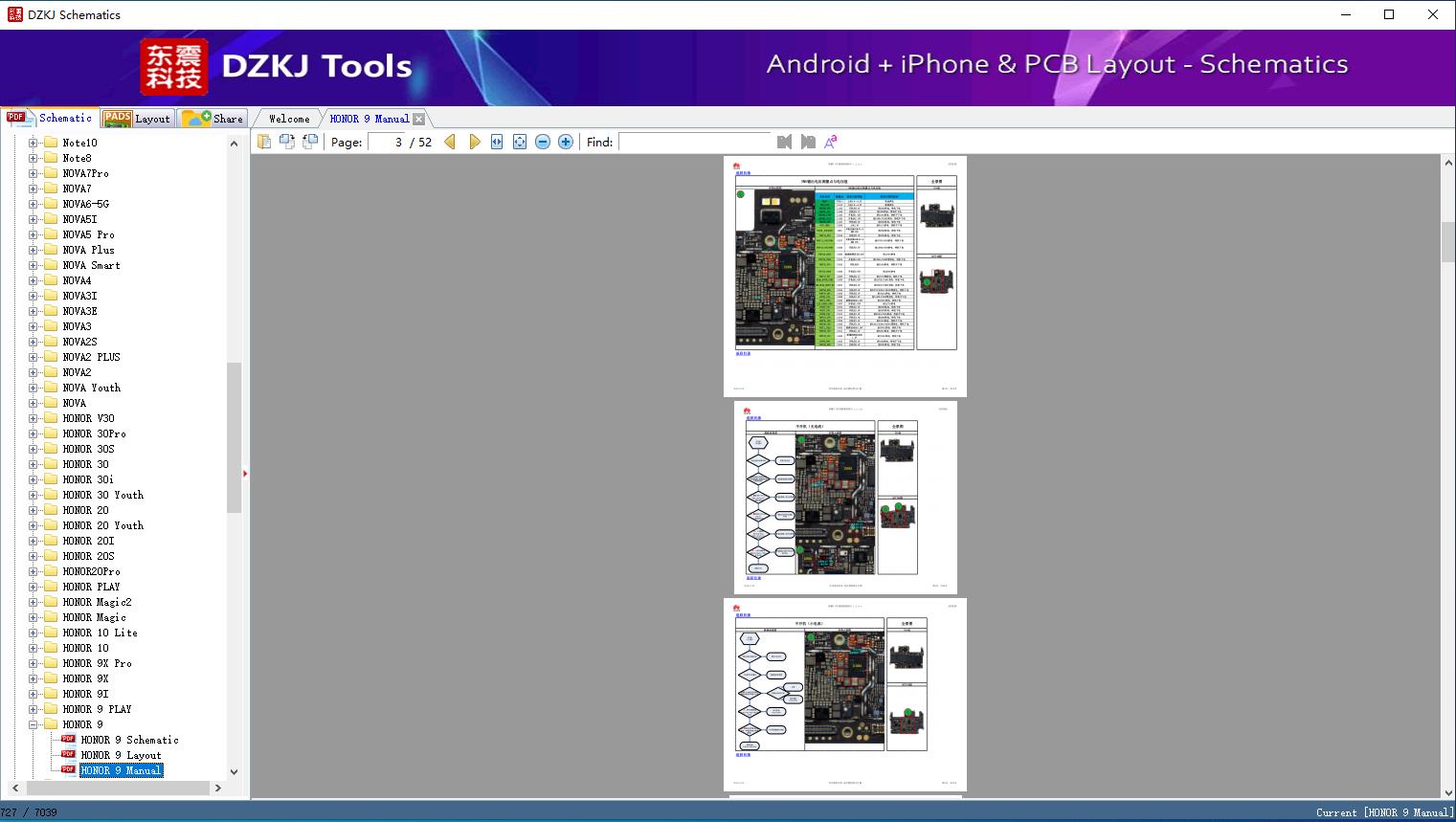This screenshot has height=822, width=1456.
Task: Click the middle page with flowchart
Action: click(x=845, y=498)
